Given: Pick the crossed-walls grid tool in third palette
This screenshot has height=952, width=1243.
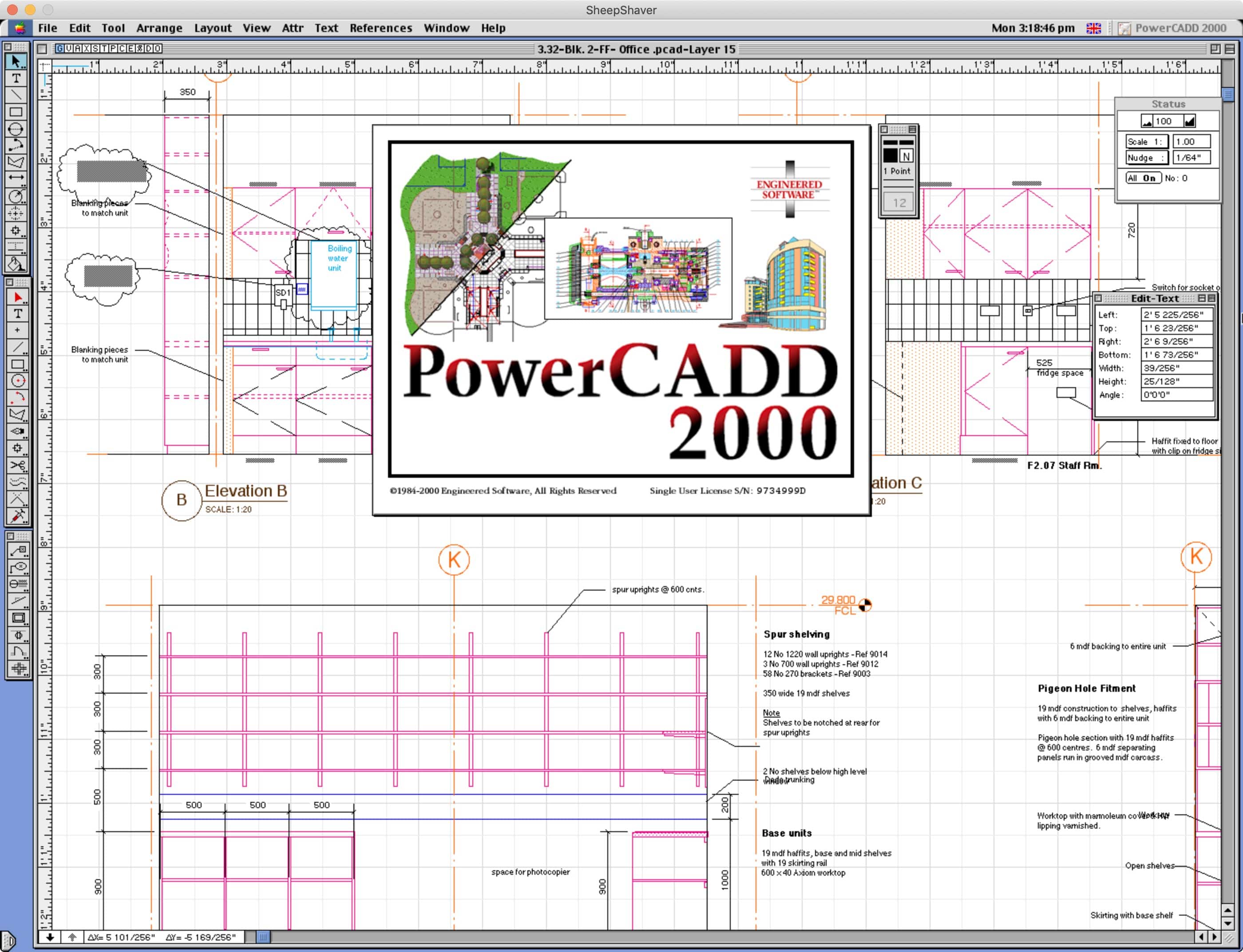Looking at the screenshot, I should tap(19, 669).
